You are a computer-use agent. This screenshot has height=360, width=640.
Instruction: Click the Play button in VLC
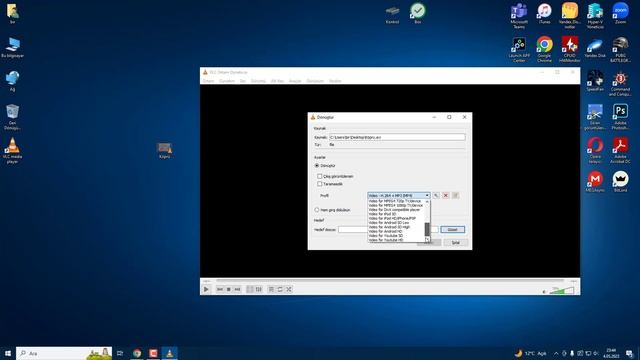click(206, 289)
